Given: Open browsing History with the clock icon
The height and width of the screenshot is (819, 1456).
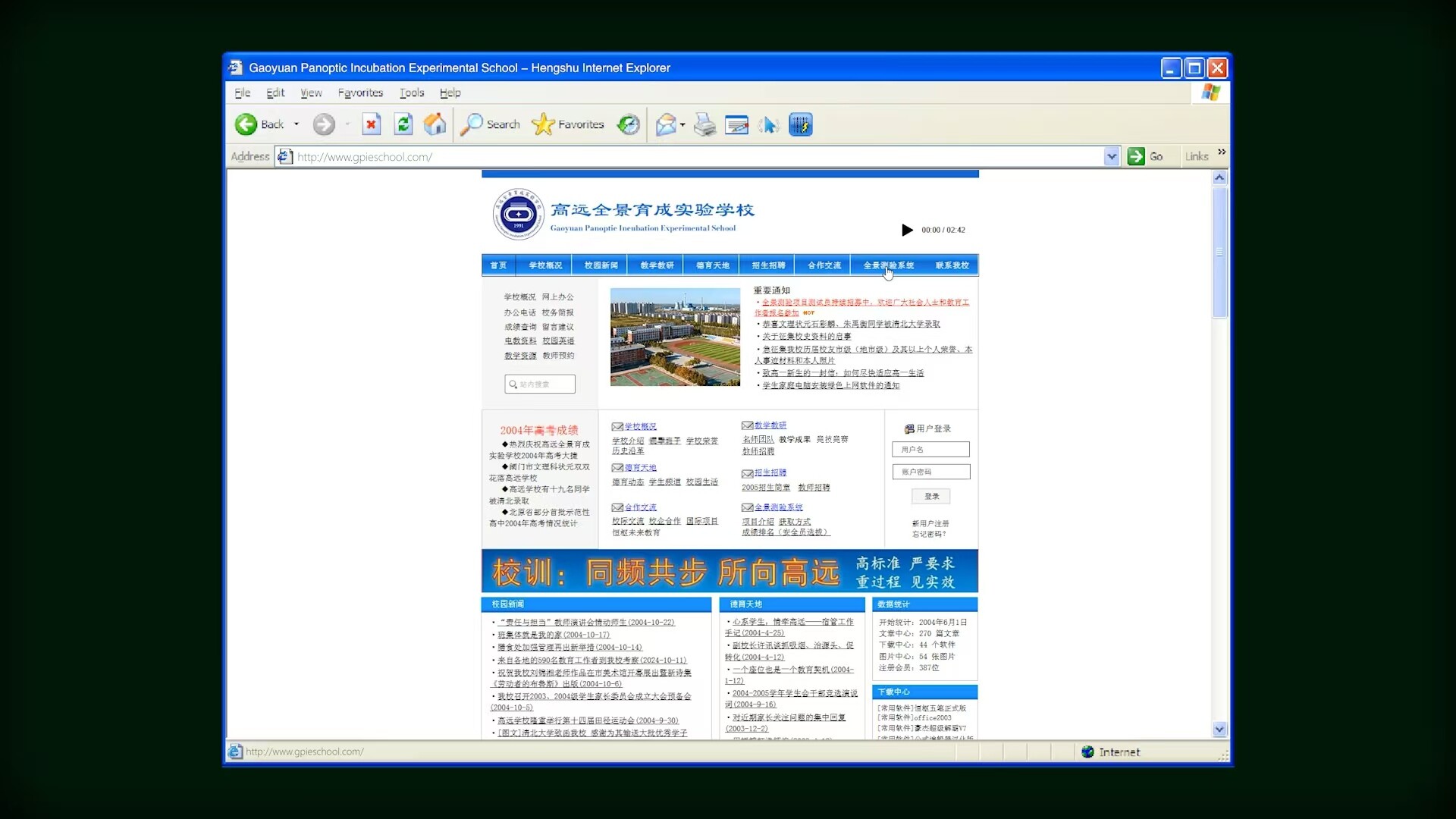Looking at the screenshot, I should 628,124.
